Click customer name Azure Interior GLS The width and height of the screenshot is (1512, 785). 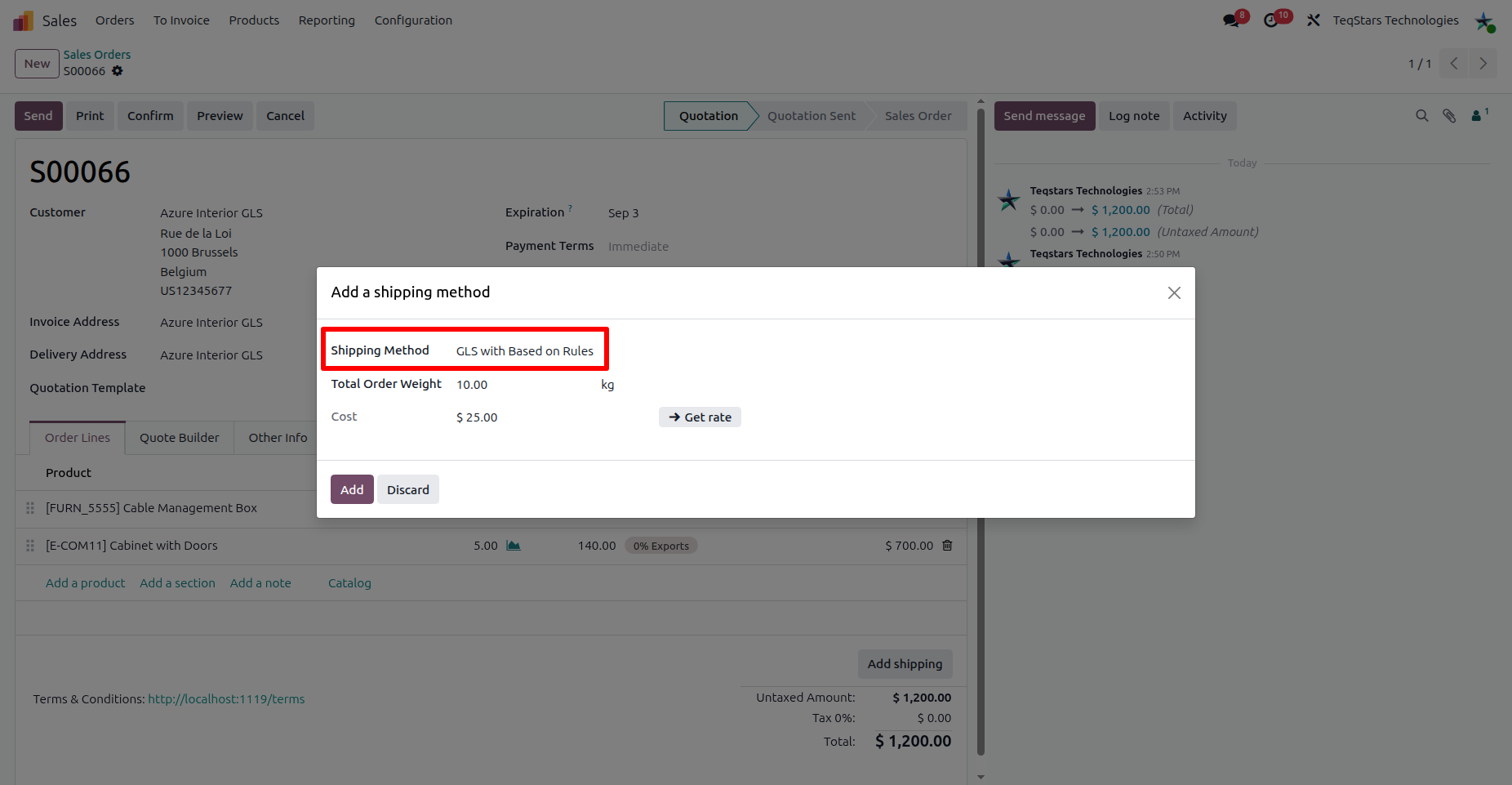211,213
